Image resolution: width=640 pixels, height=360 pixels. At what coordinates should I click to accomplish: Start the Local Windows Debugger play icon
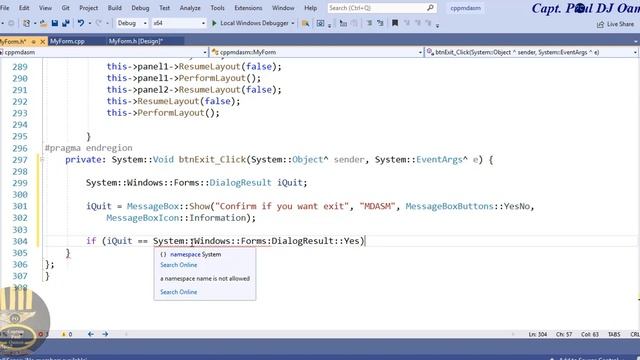point(214,23)
